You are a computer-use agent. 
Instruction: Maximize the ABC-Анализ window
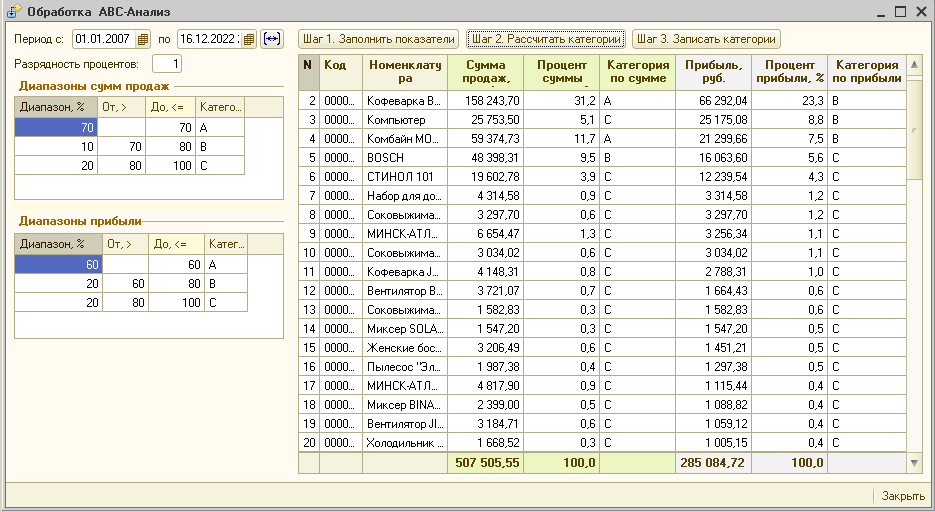point(900,11)
